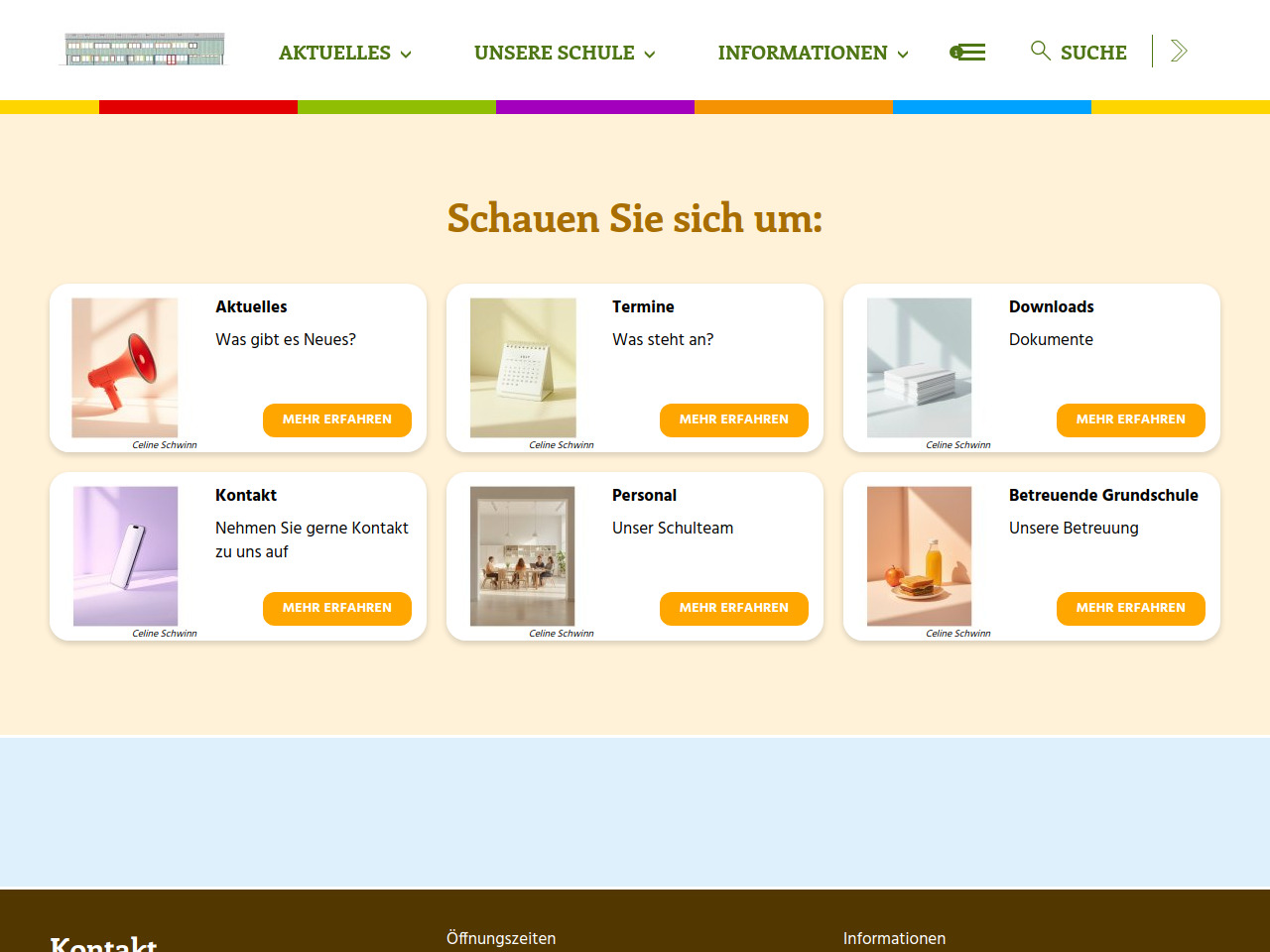Click Mehr Erfahren under Betreuende Grundschule
Screen dimensions: 1270x952
[x=1130, y=608]
